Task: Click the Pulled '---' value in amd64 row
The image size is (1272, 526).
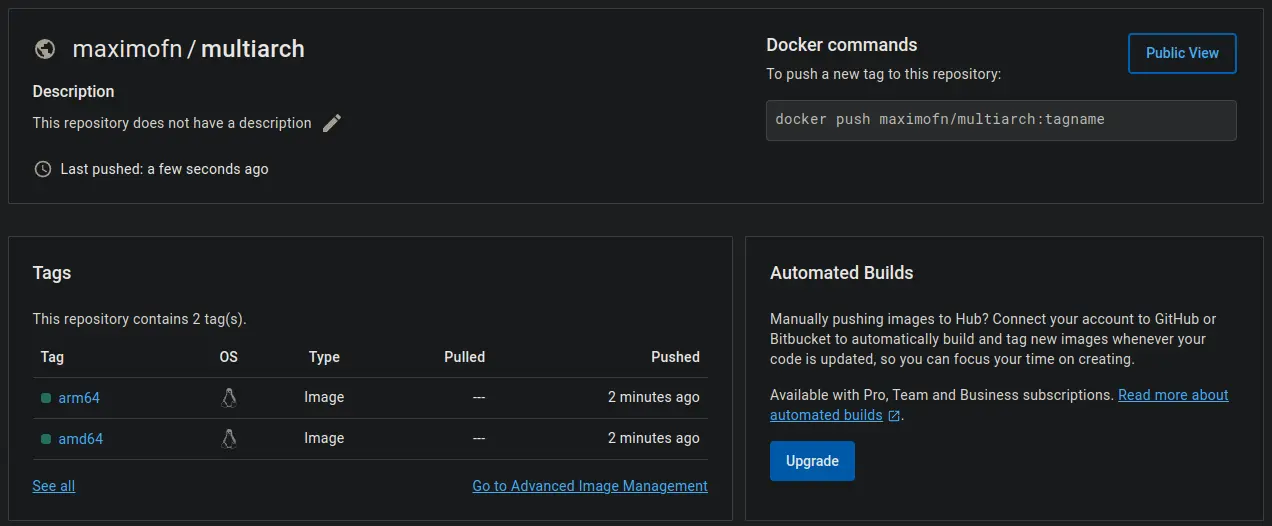Action: [x=479, y=438]
